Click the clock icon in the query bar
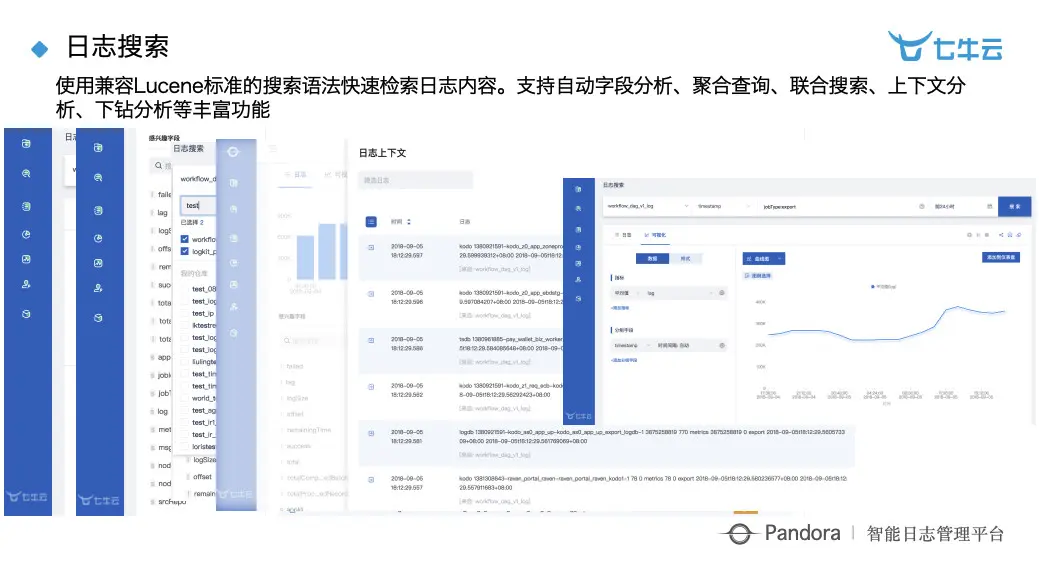This screenshot has height=561, width=1039. (x=922, y=207)
